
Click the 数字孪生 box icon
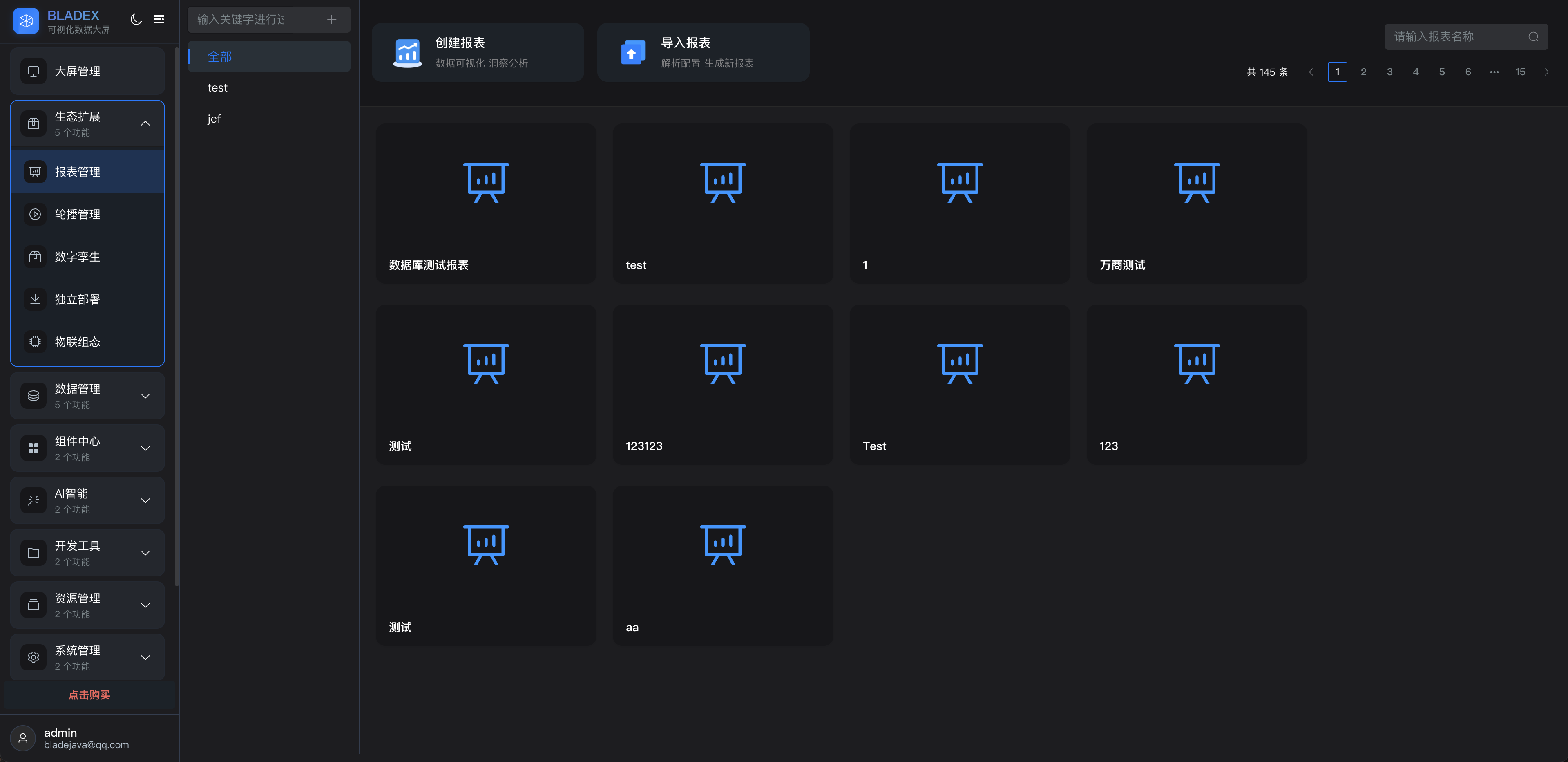click(35, 257)
